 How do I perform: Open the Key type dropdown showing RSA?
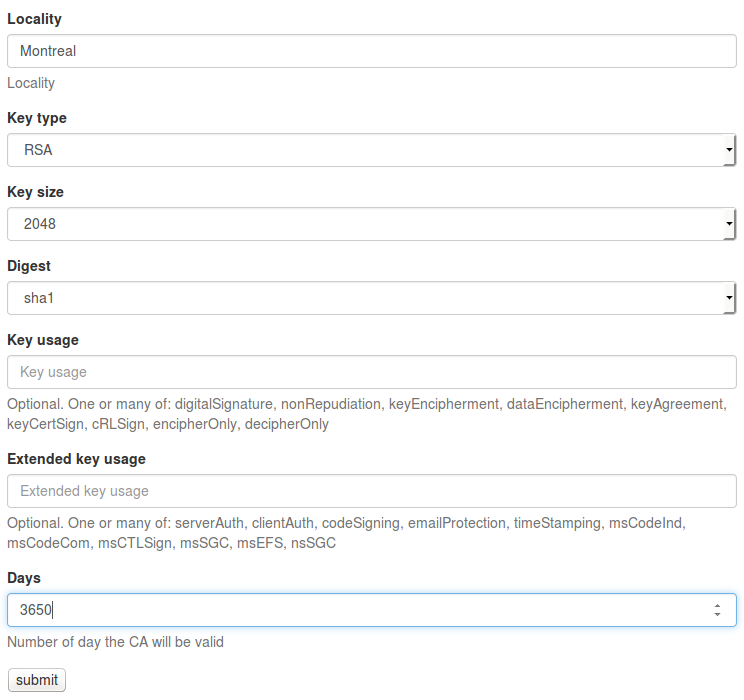372,150
